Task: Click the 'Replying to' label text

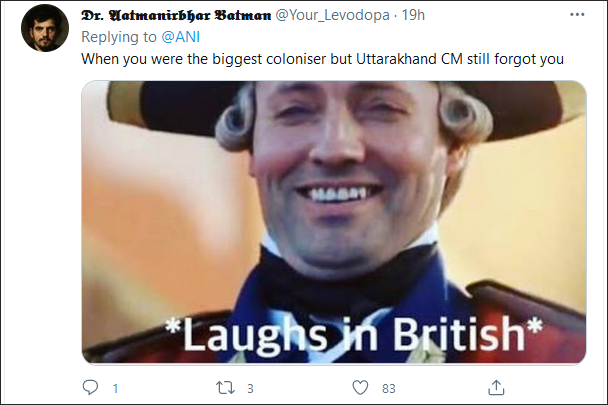Action: coord(119,37)
